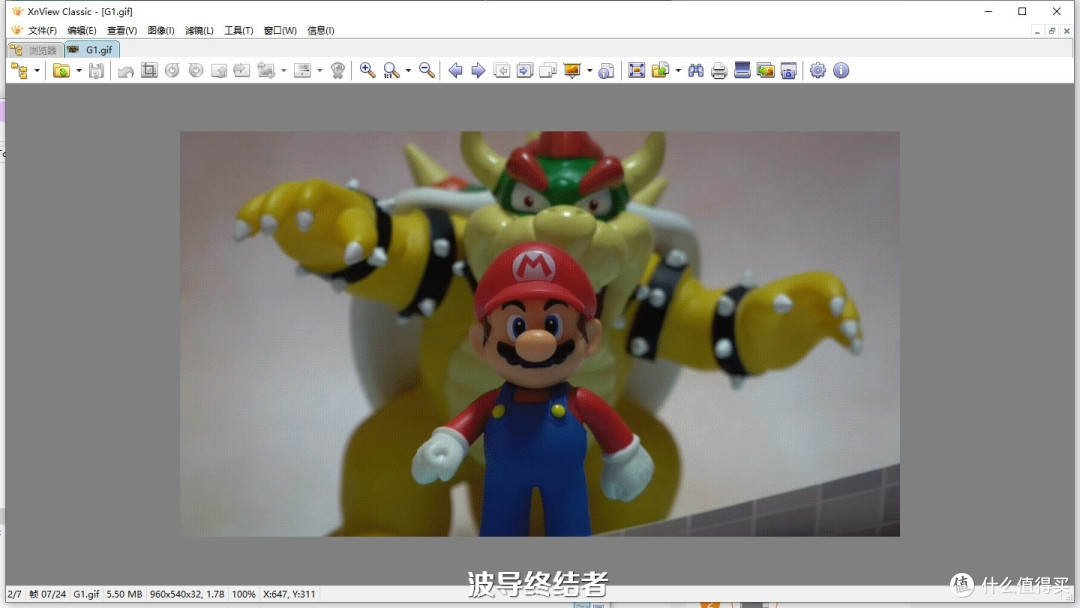
Task: Open the 文件(F) menu
Action: (x=42, y=31)
